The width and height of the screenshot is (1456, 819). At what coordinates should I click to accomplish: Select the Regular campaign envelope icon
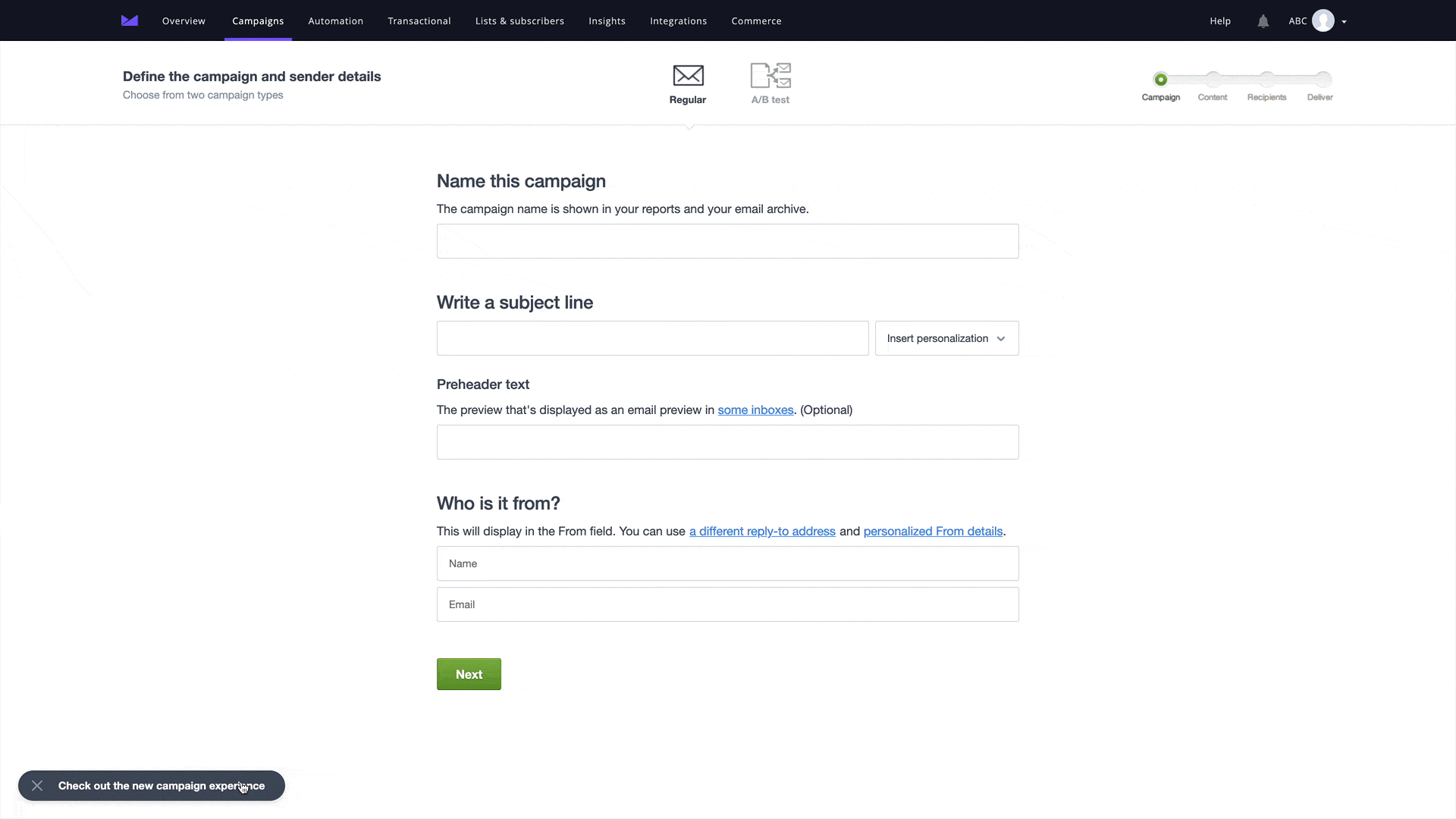click(x=688, y=76)
